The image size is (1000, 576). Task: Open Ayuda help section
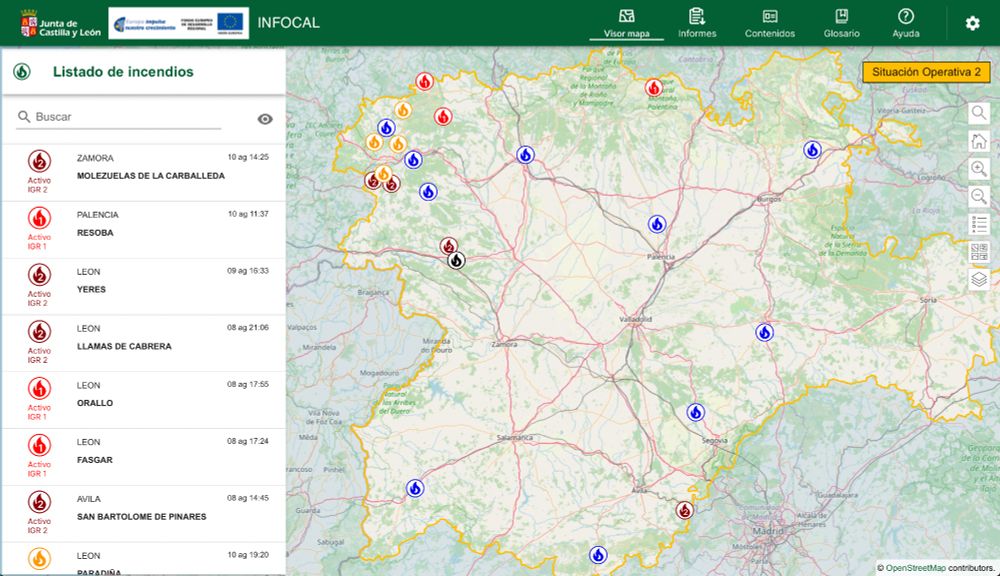[906, 23]
